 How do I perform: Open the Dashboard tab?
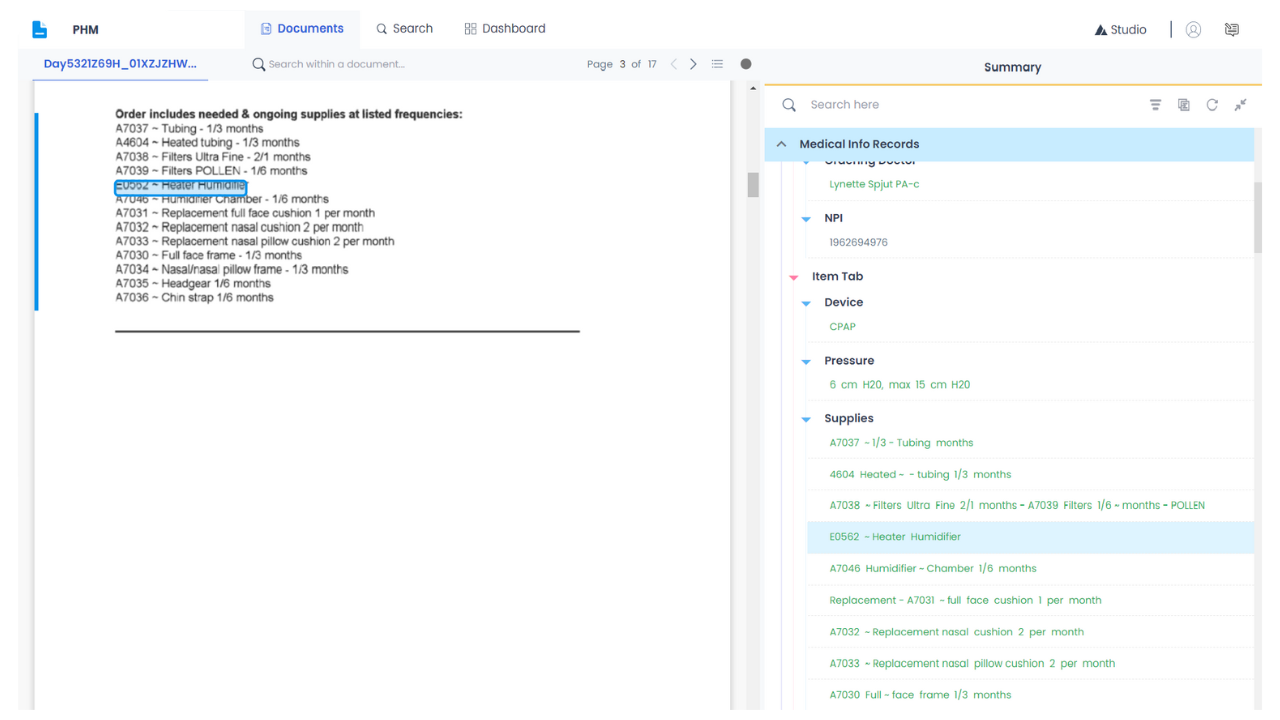tap(505, 29)
